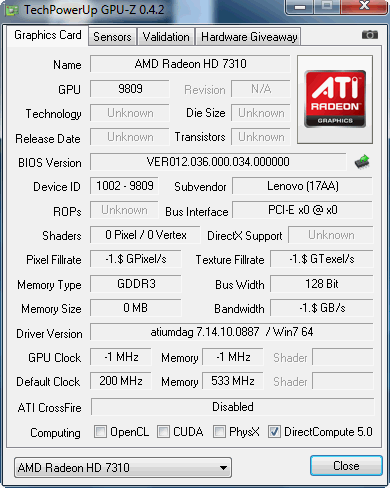Click the BIOS save chip icon

click(x=362, y=162)
